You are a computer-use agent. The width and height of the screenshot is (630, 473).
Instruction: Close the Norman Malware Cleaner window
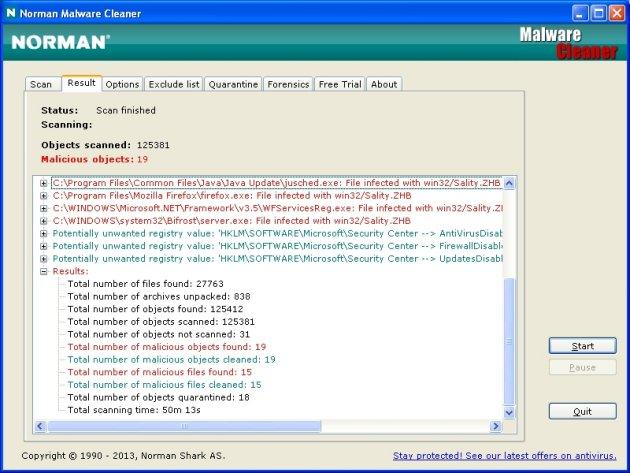point(617,14)
